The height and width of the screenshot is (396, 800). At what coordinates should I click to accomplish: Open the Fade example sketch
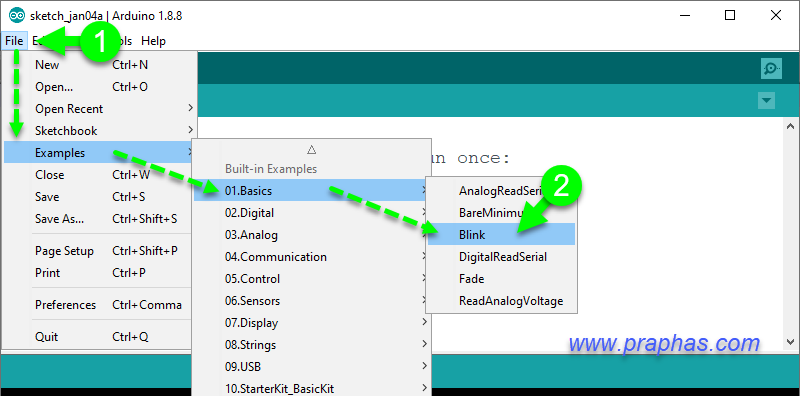(x=502, y=279)
